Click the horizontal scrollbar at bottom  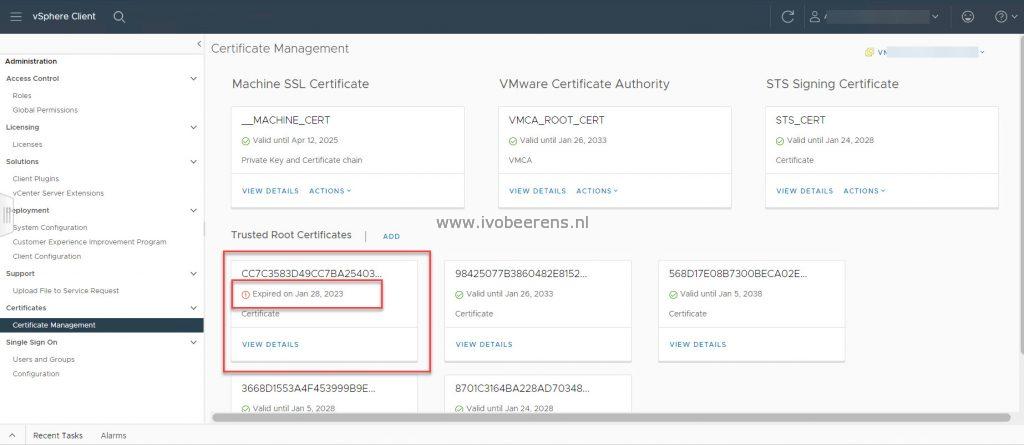pos(611,417)
